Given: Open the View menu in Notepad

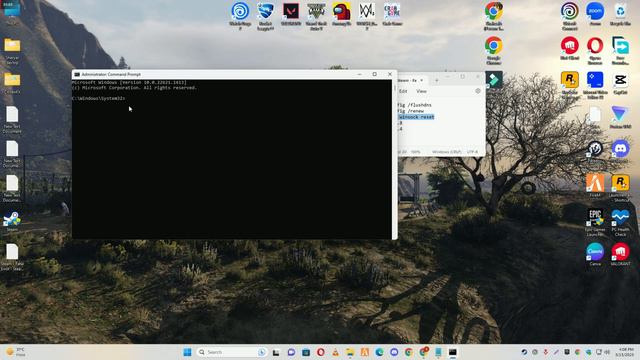Looking at the screenshot, I should 421,91.
